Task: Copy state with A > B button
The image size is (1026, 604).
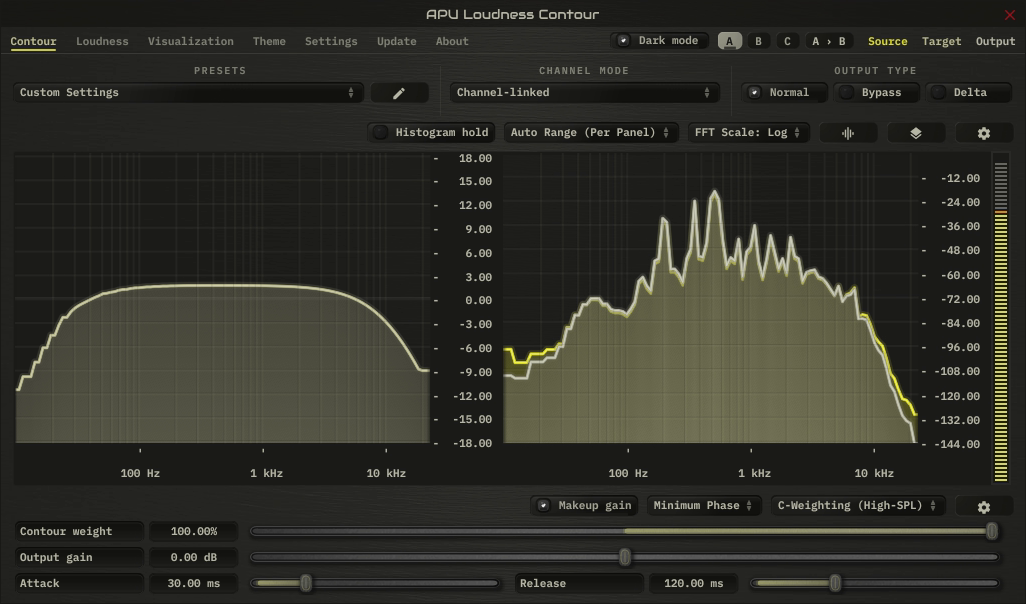Action: point(828,41)
